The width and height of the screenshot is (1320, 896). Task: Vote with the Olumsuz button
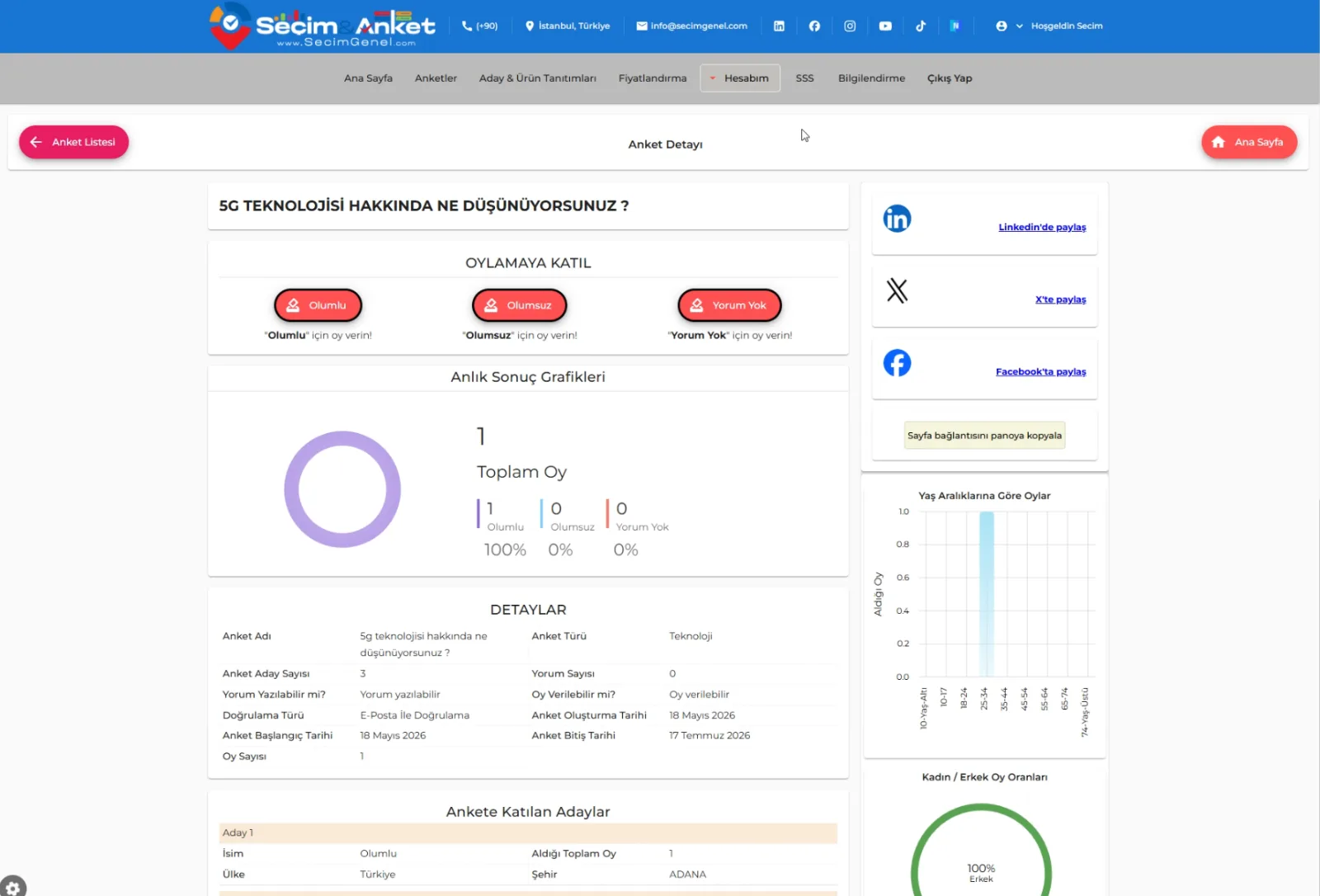519,305
